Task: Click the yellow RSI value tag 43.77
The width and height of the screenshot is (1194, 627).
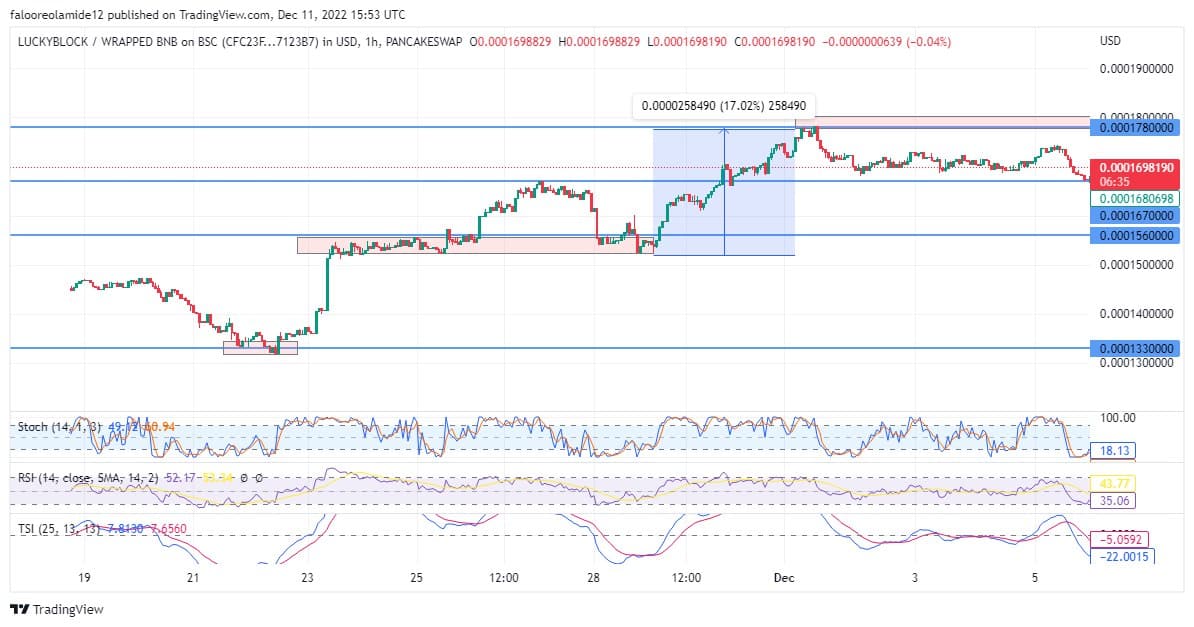Action: pos(1114,483)
